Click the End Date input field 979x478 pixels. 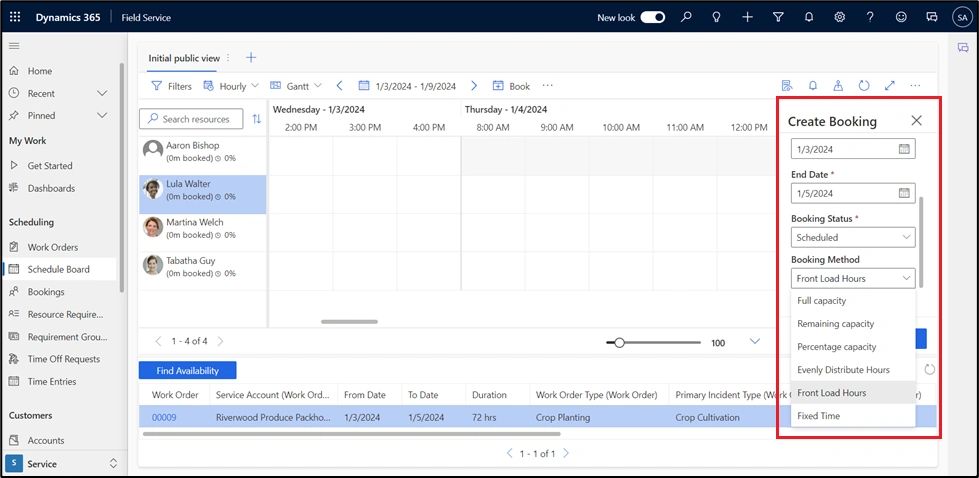pos(853,193)
